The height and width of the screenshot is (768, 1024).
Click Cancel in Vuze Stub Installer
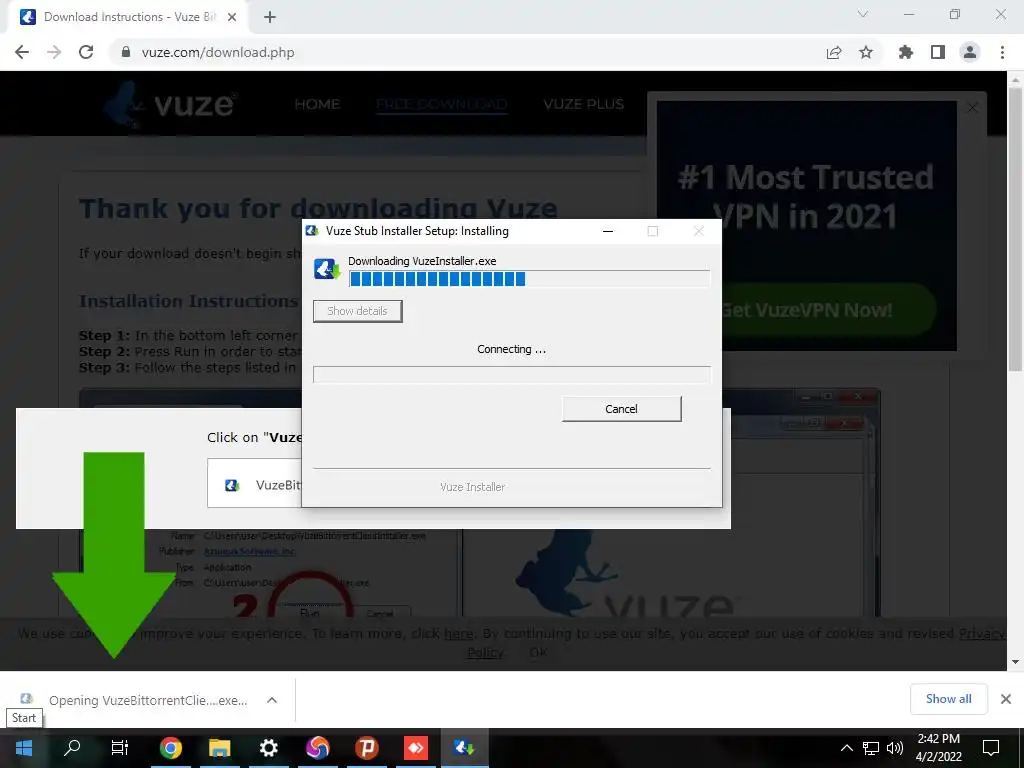pos(621,409)
